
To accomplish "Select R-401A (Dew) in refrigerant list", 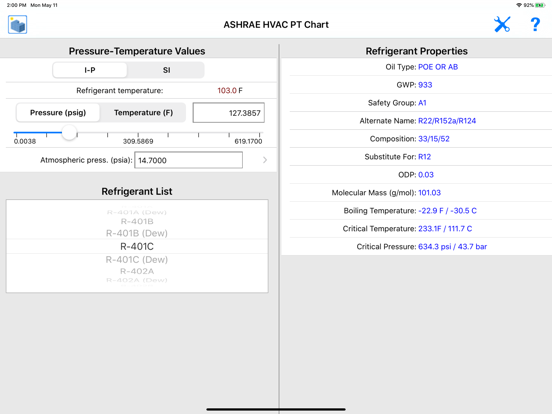I will 137,212.
